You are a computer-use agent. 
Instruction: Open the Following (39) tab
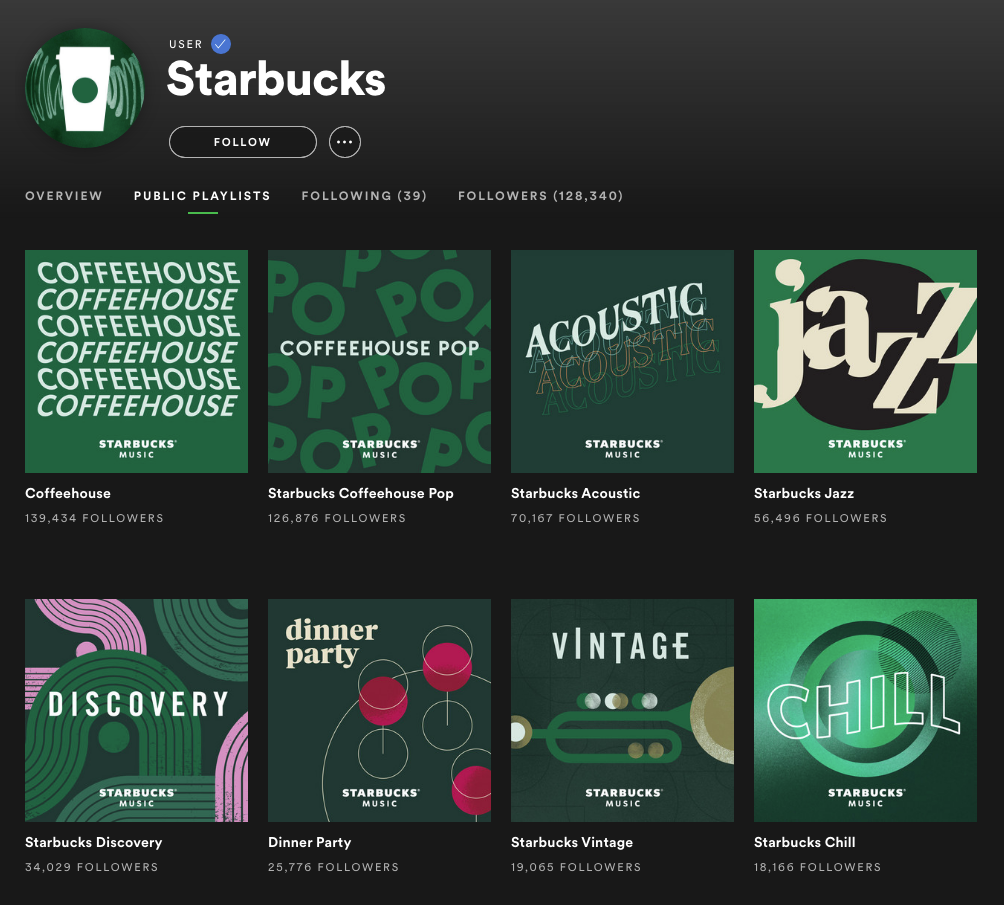click(x=364, y=195)
